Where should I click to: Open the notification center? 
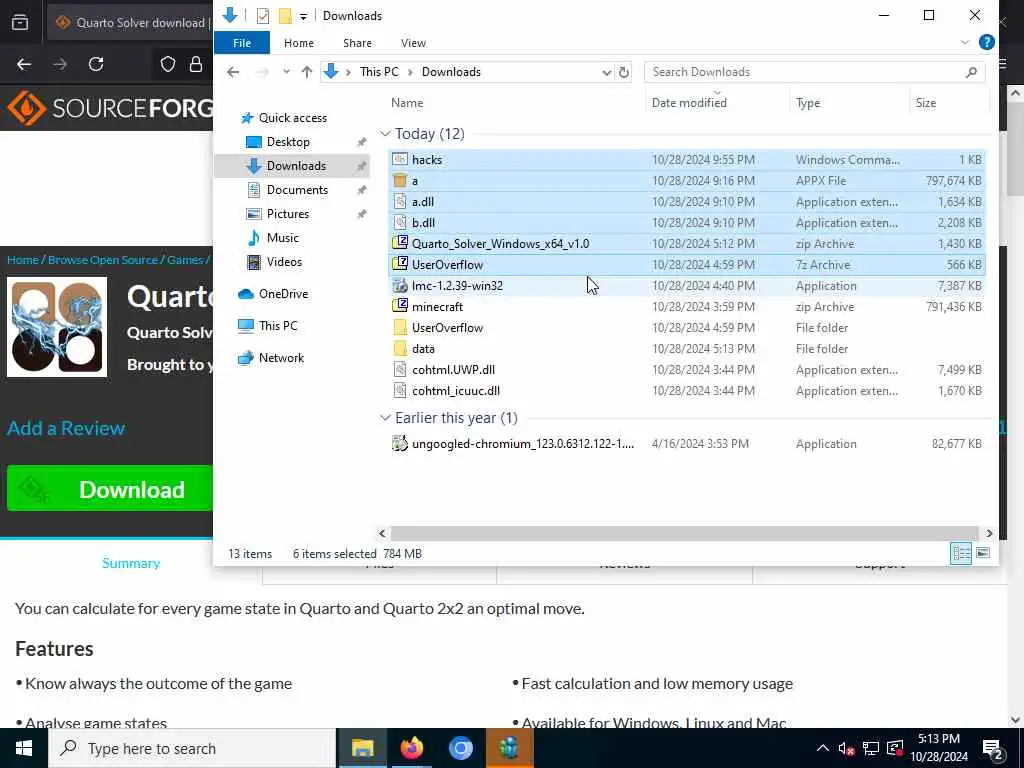tap(993, 748)
